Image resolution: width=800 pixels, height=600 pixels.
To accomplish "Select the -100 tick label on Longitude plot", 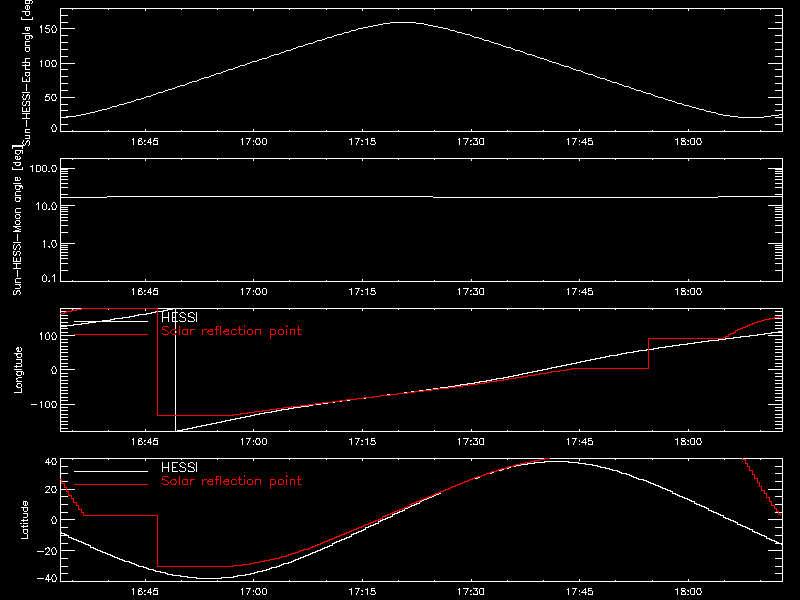I will (44, 404).
